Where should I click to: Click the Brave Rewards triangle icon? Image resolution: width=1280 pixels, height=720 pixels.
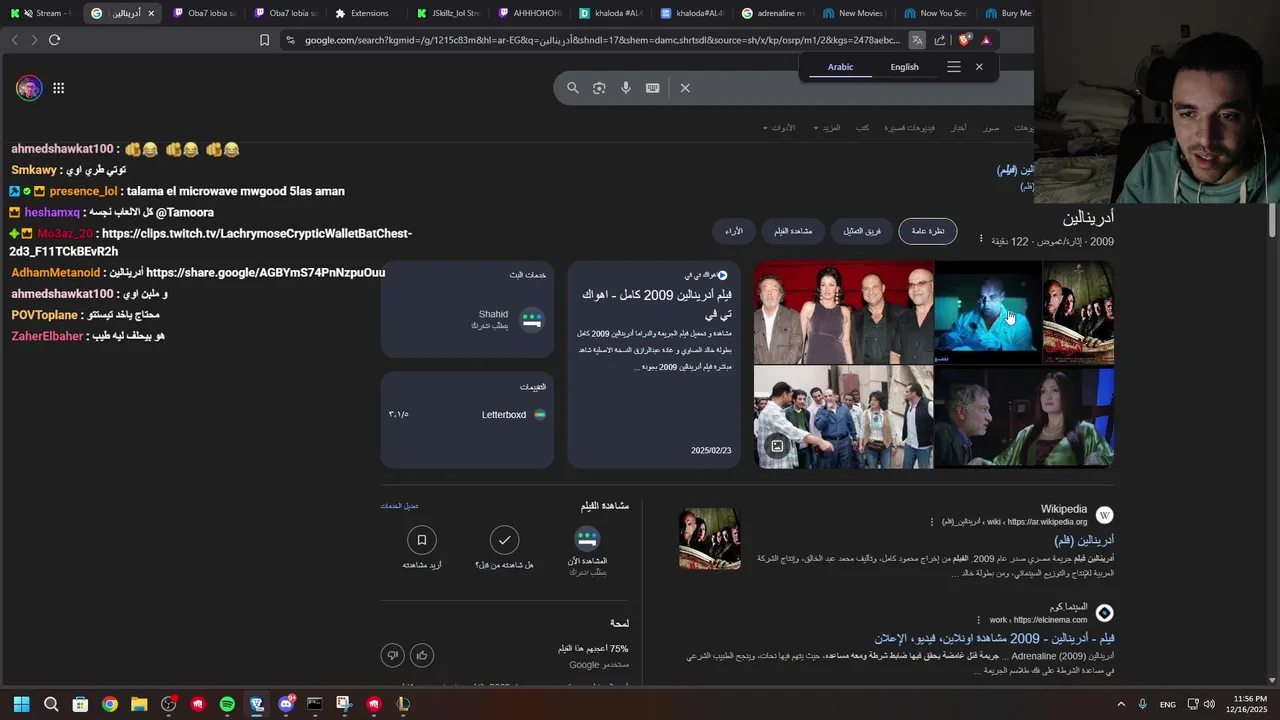986,40
